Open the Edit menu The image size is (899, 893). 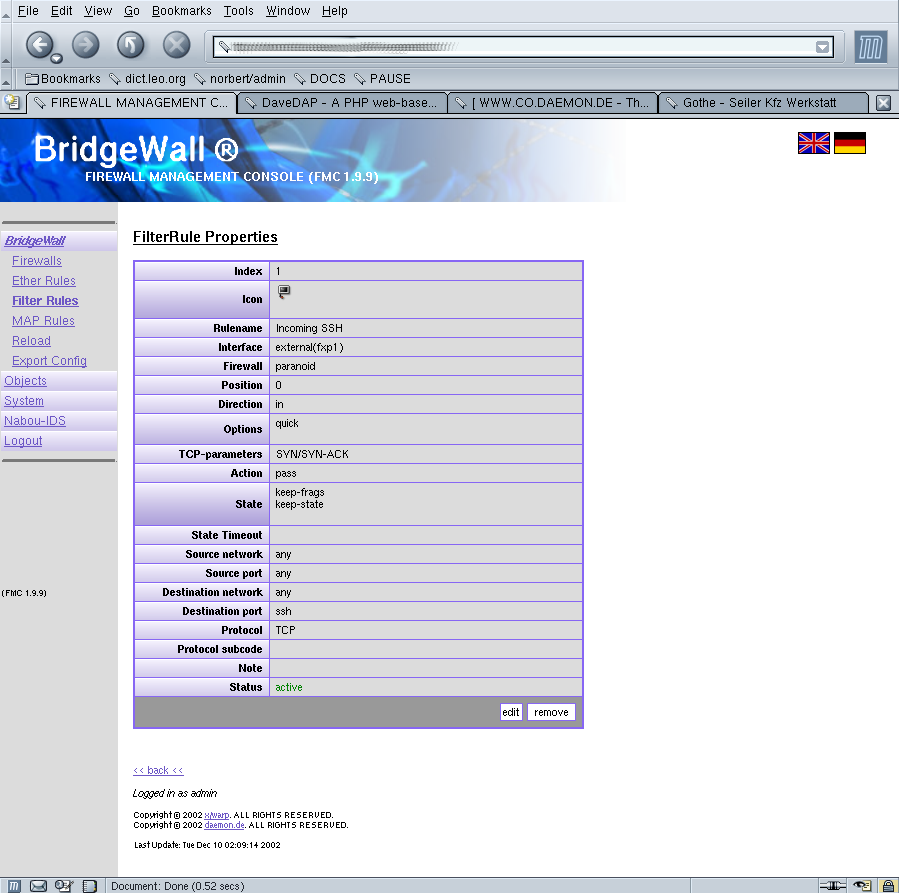coord(61,11)
